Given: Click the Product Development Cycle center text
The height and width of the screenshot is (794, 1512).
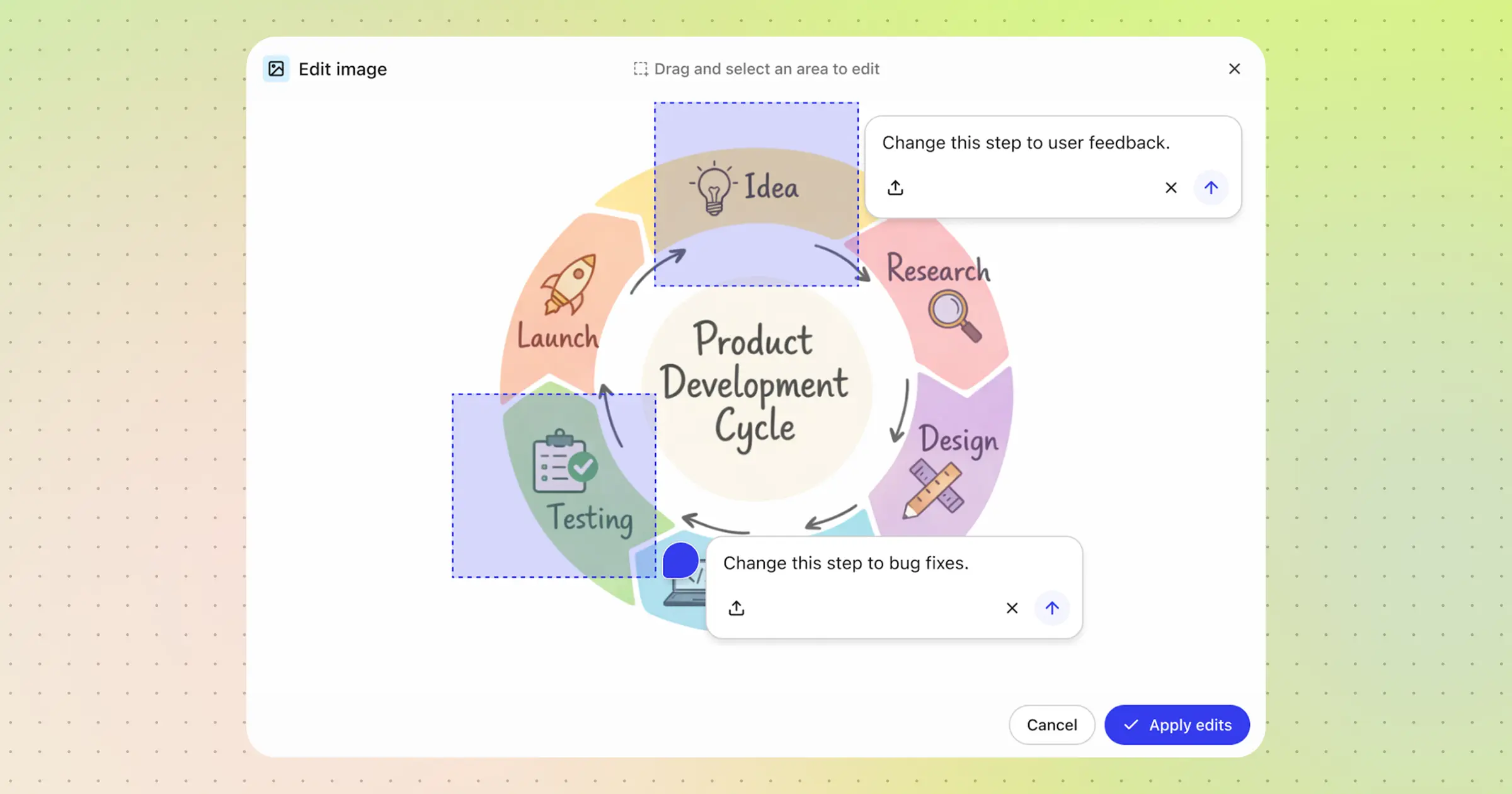Looking at the screenshot, I should (754, 383).
